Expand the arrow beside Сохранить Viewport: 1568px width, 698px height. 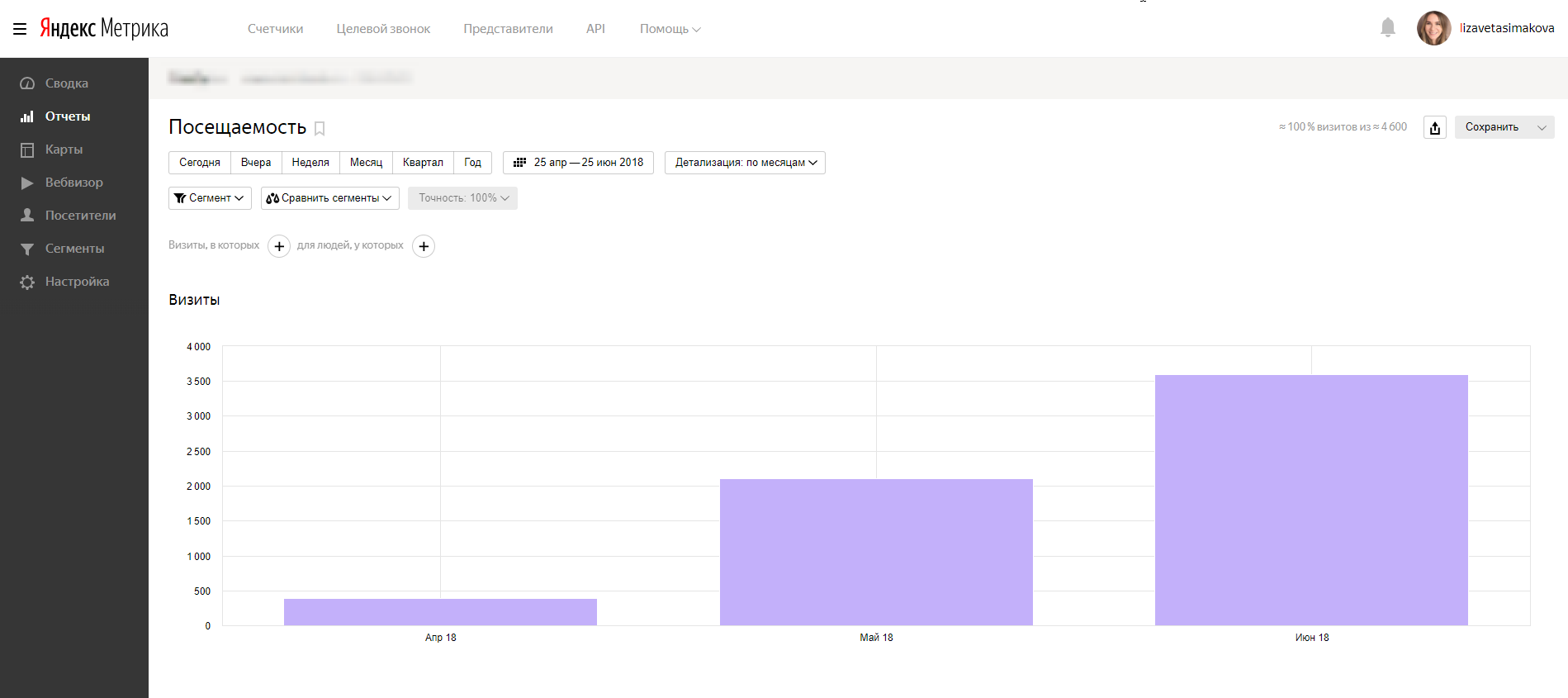coord(1542,127)
